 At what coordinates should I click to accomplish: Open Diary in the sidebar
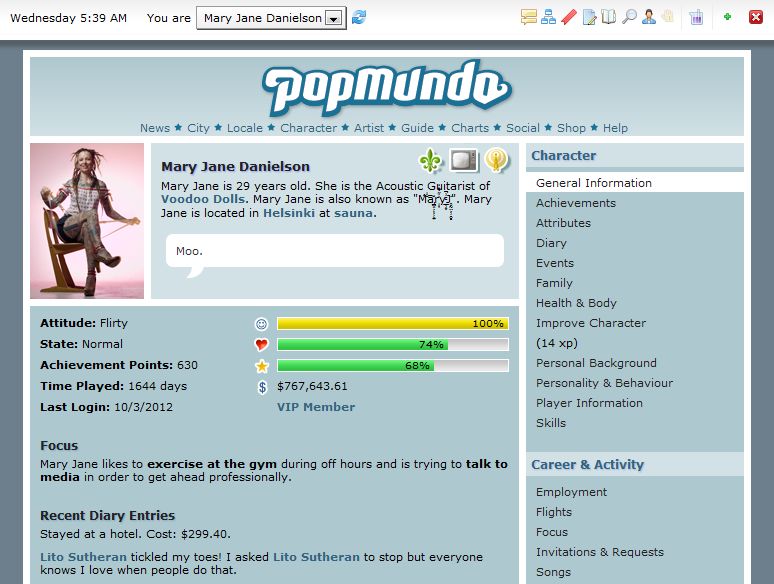551,243
